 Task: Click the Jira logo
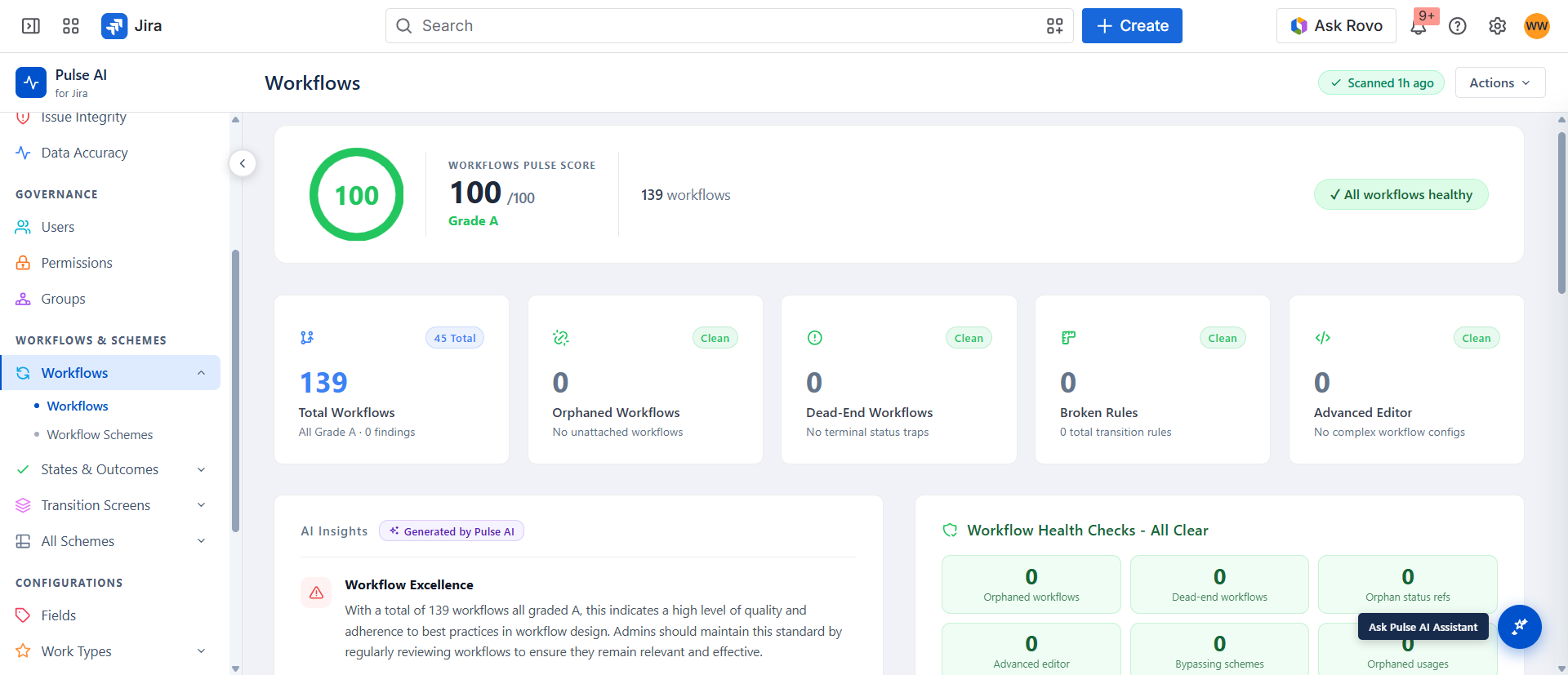click(x=131, y=26)
